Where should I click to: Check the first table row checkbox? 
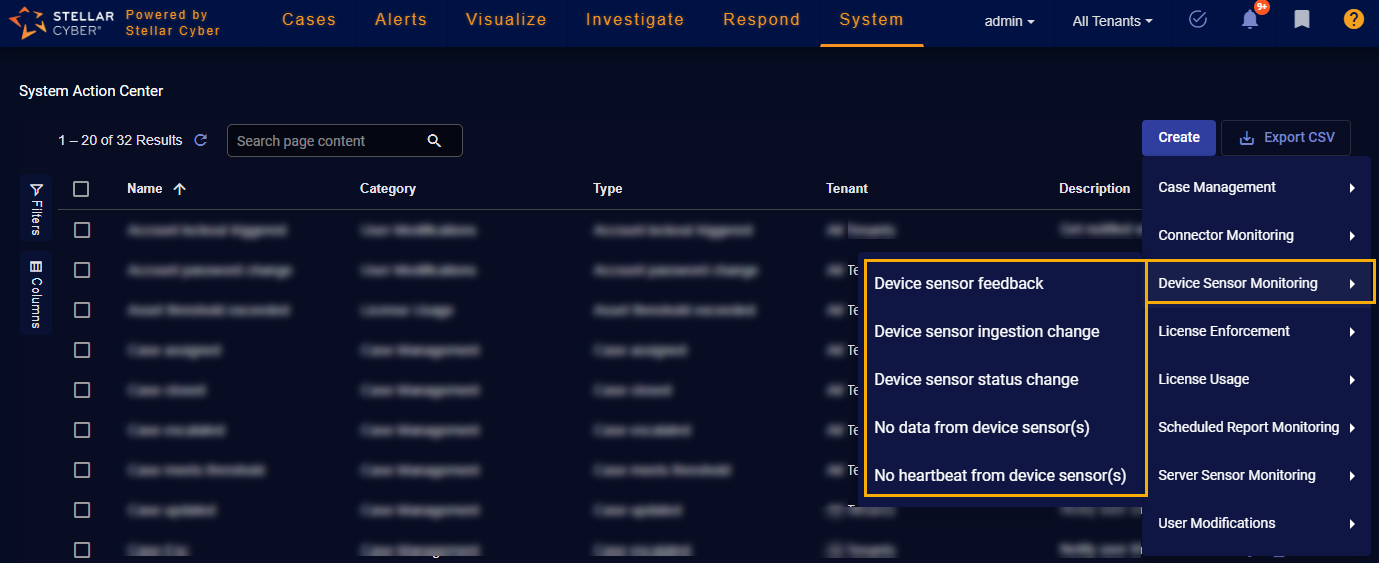tap(82, 230)
